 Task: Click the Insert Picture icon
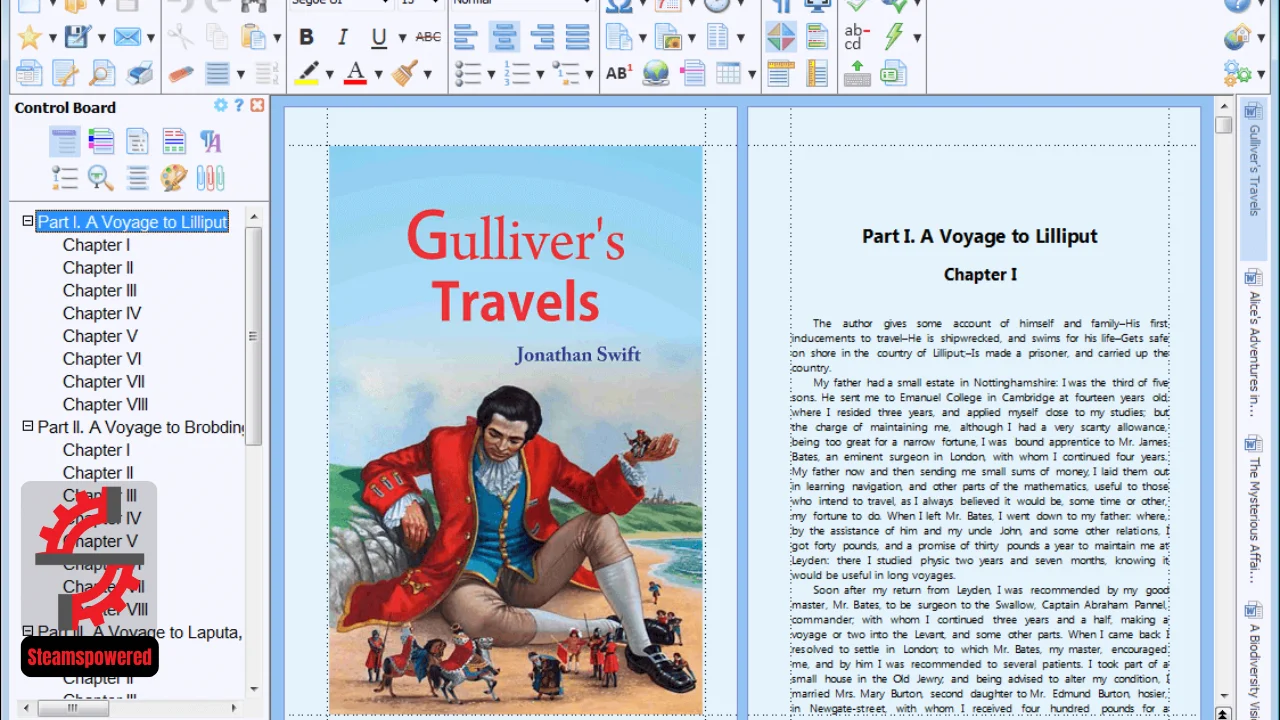point(668,38)
